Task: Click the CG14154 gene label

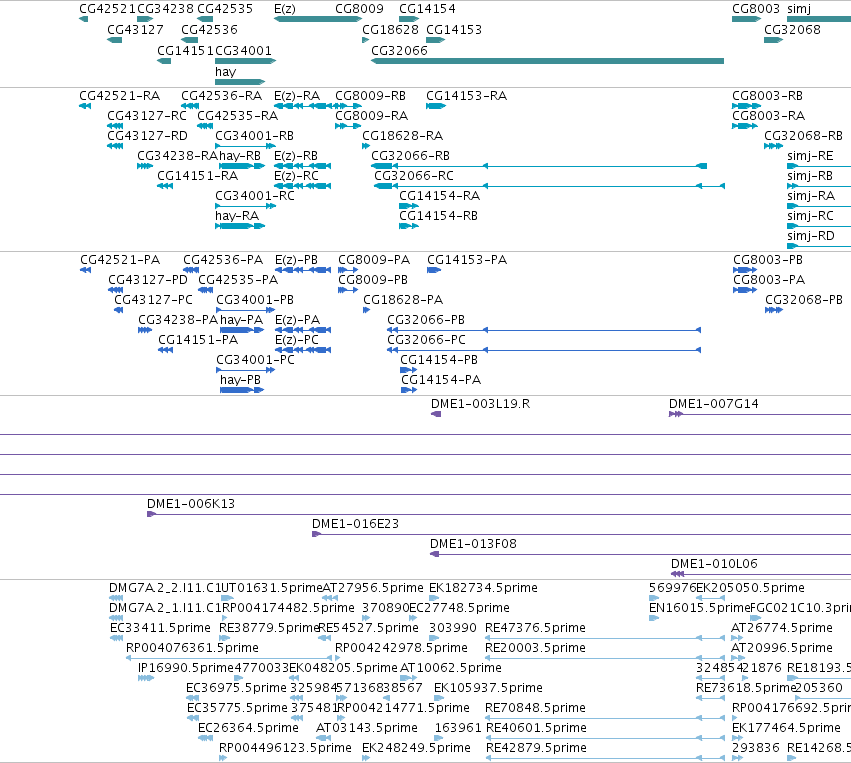Action: click(x=427, y=9)
